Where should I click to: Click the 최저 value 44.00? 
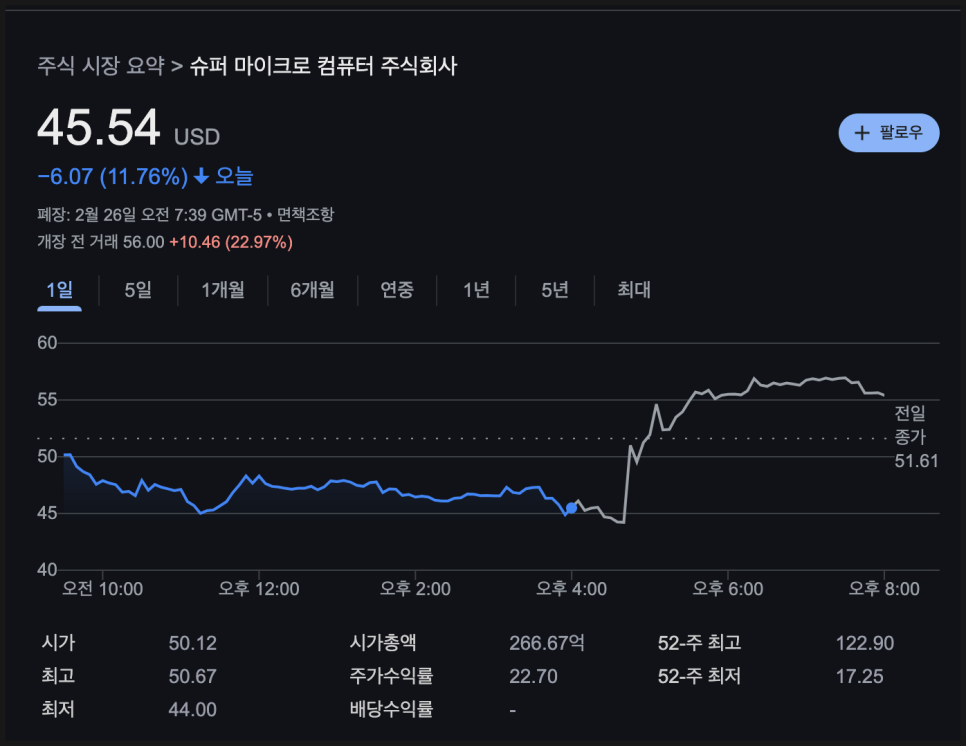(x=193, y=710)
